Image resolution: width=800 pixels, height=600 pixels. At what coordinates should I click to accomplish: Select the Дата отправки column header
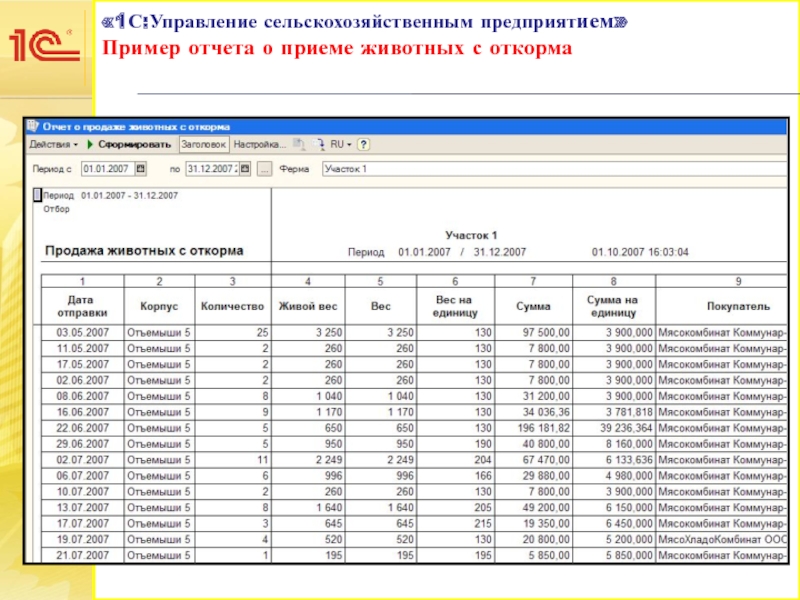(83, 306)
